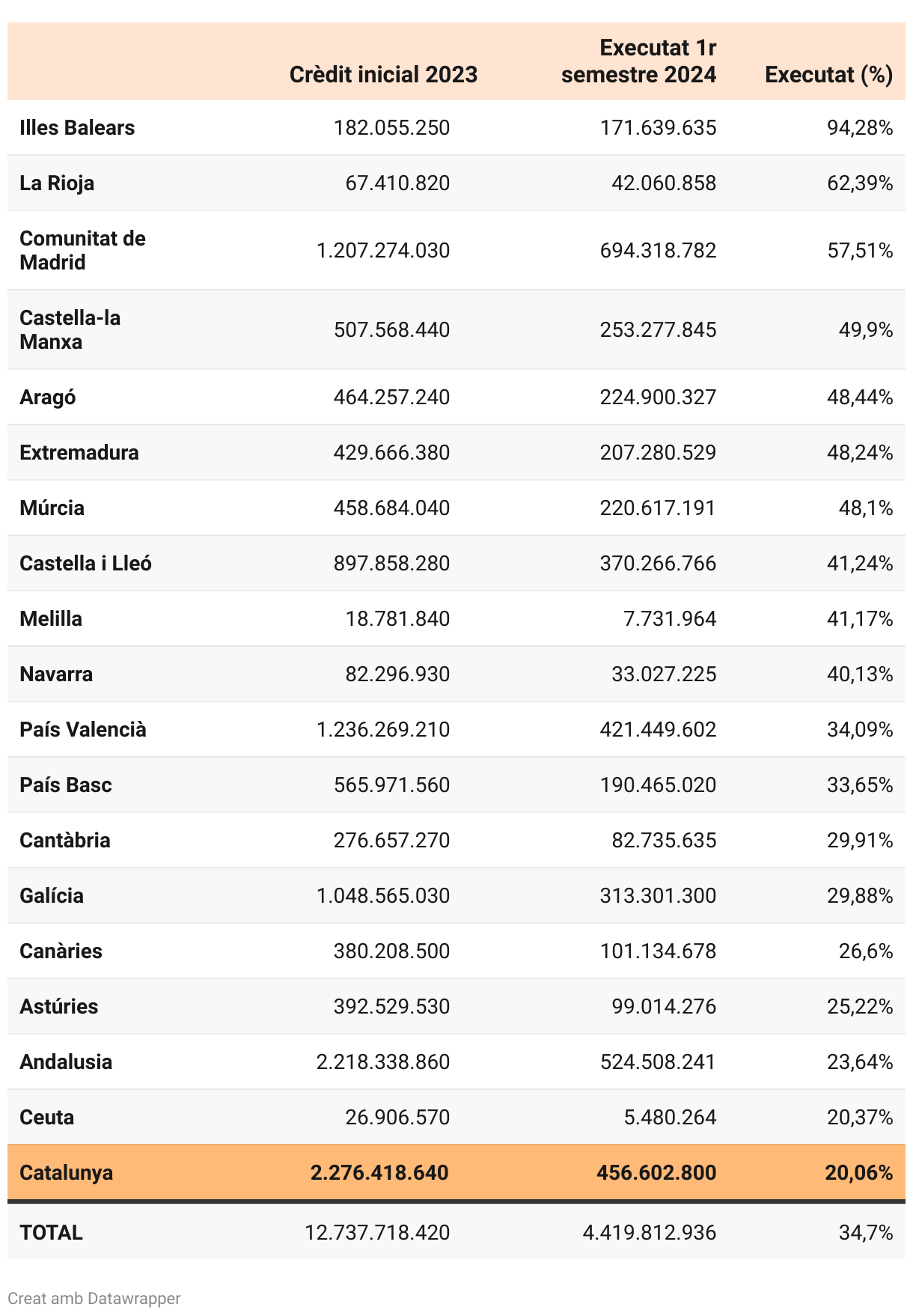Select the Illes Balears row label

[x=77, y=128]
